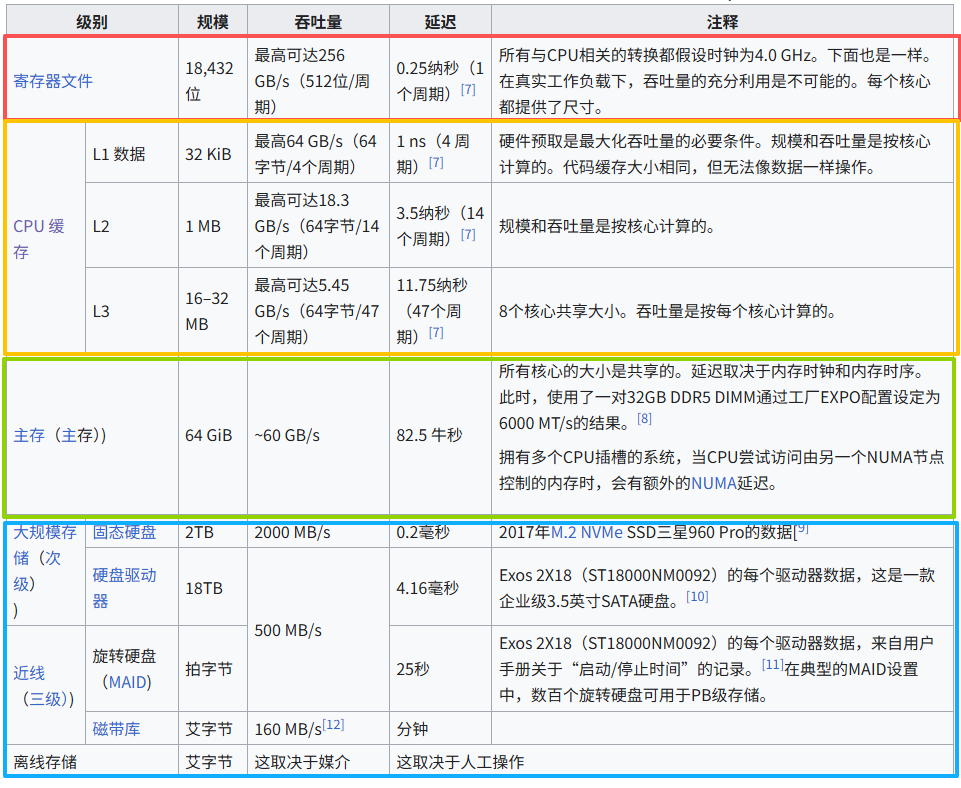Open the CPU 缓存 link
961x788 pixels.
(x=39, y=239)
